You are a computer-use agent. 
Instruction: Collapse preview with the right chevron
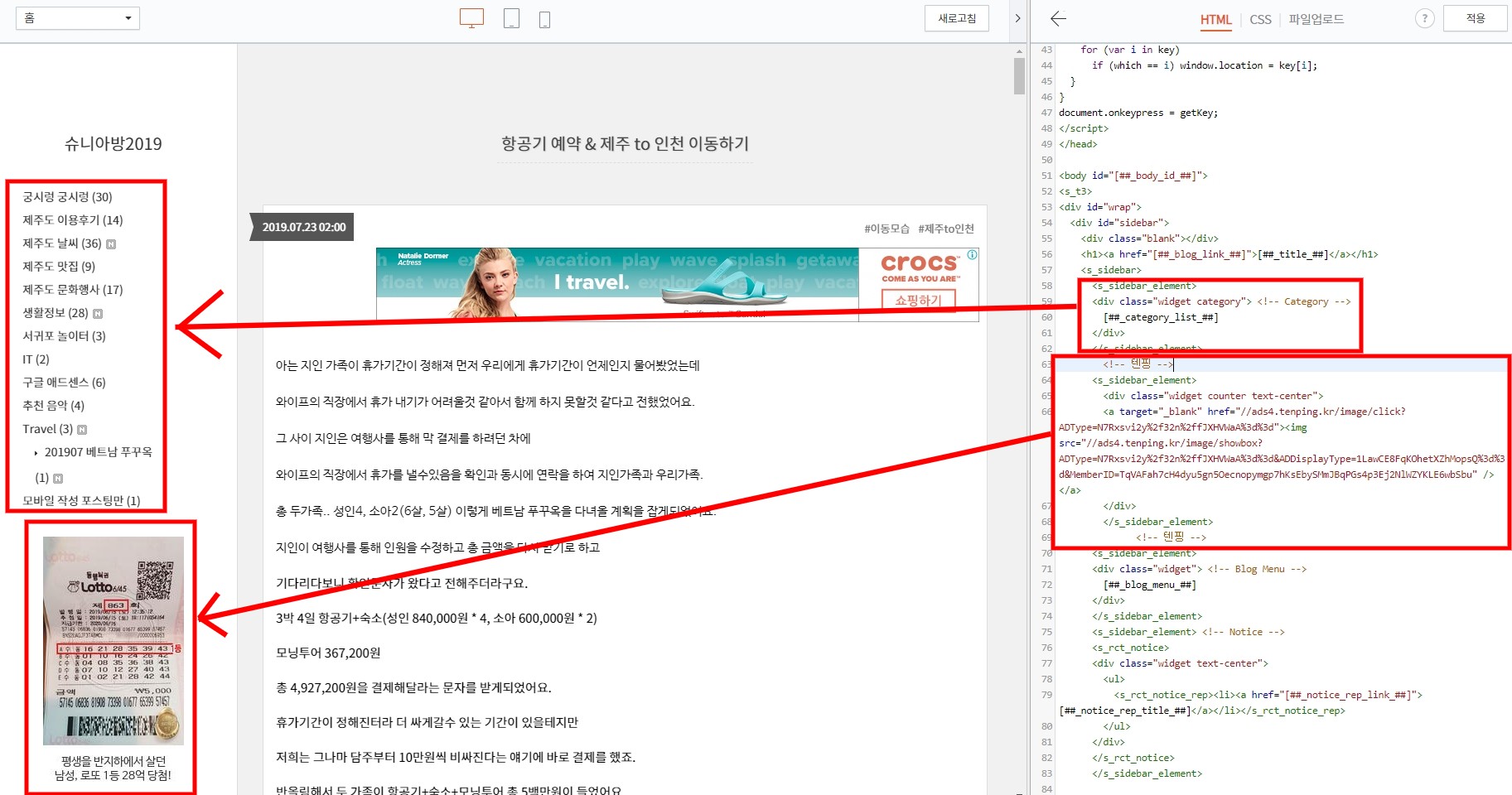click(x=1017, y=18)
